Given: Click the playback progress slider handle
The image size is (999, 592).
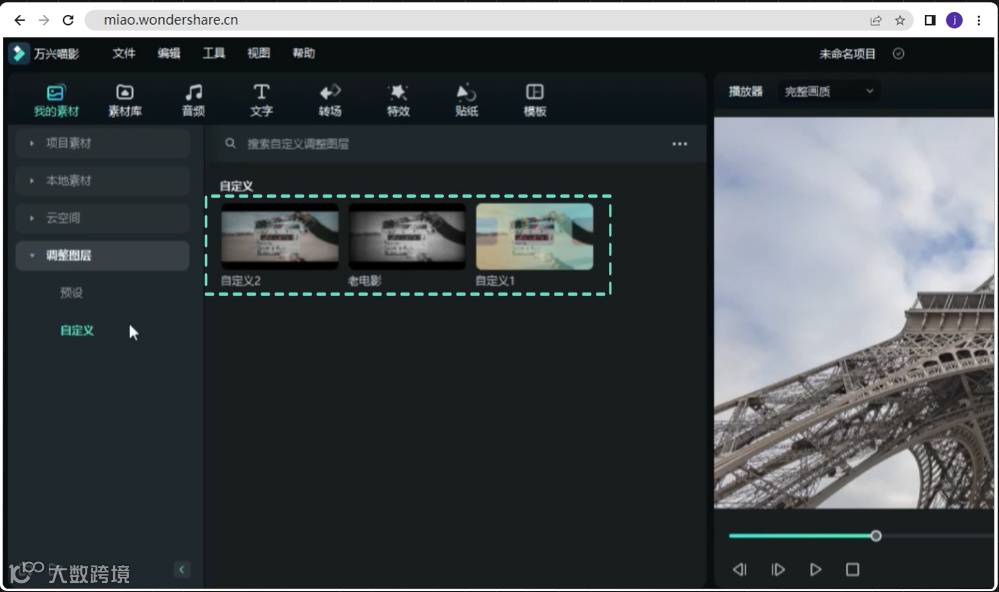Looking at the screenshot, I should coord(876,536).
